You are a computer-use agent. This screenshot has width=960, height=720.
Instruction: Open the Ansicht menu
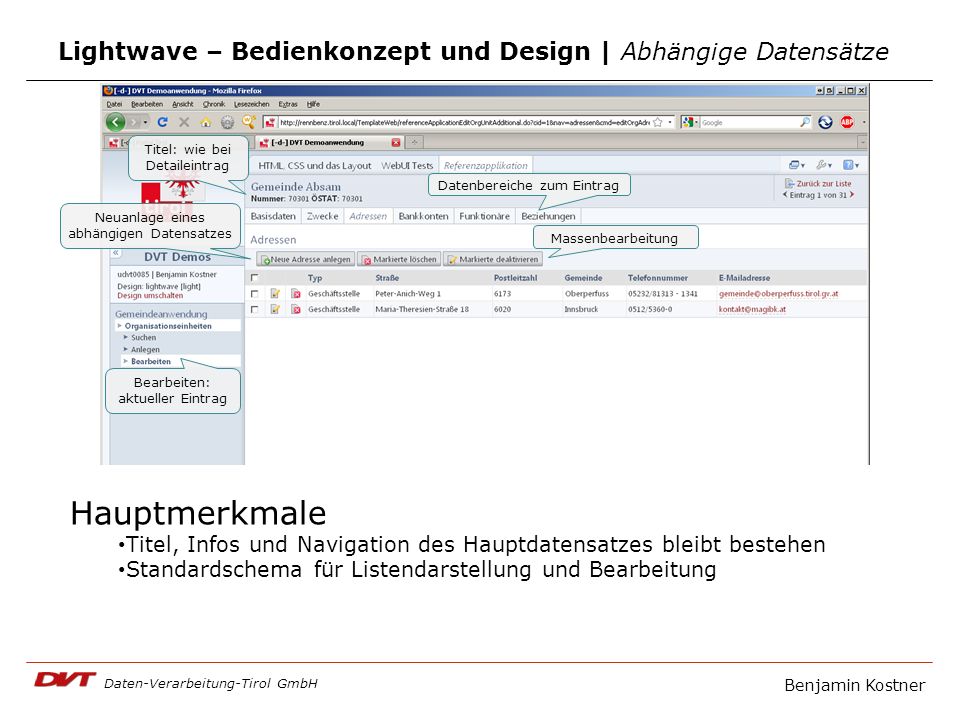[x=182, y=104]
